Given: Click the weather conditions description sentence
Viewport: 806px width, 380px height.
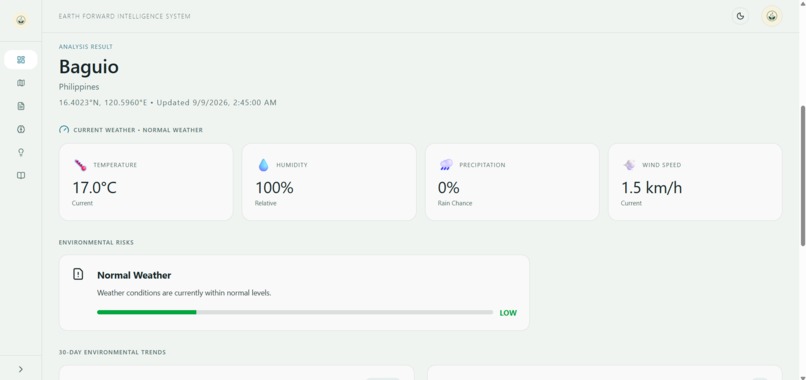Looking at the screenshot, I should coord(184,293).
